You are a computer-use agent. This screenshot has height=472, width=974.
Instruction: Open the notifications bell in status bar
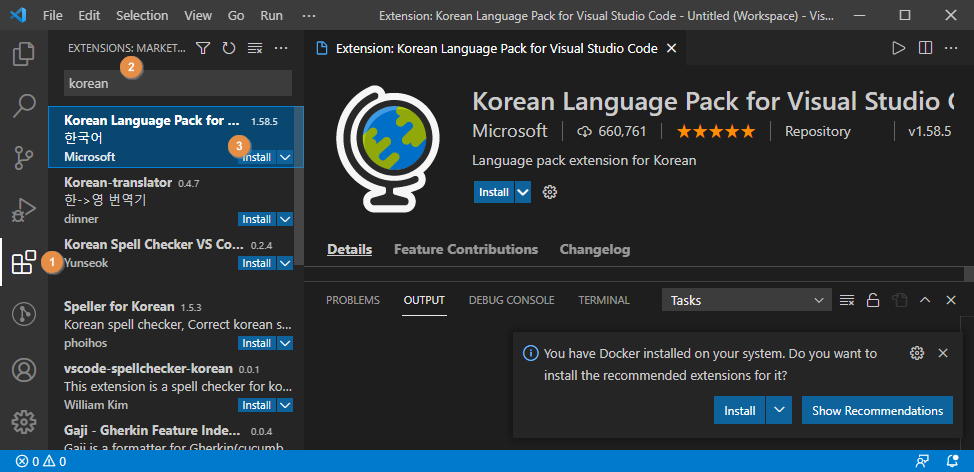(x=952, y=461)
